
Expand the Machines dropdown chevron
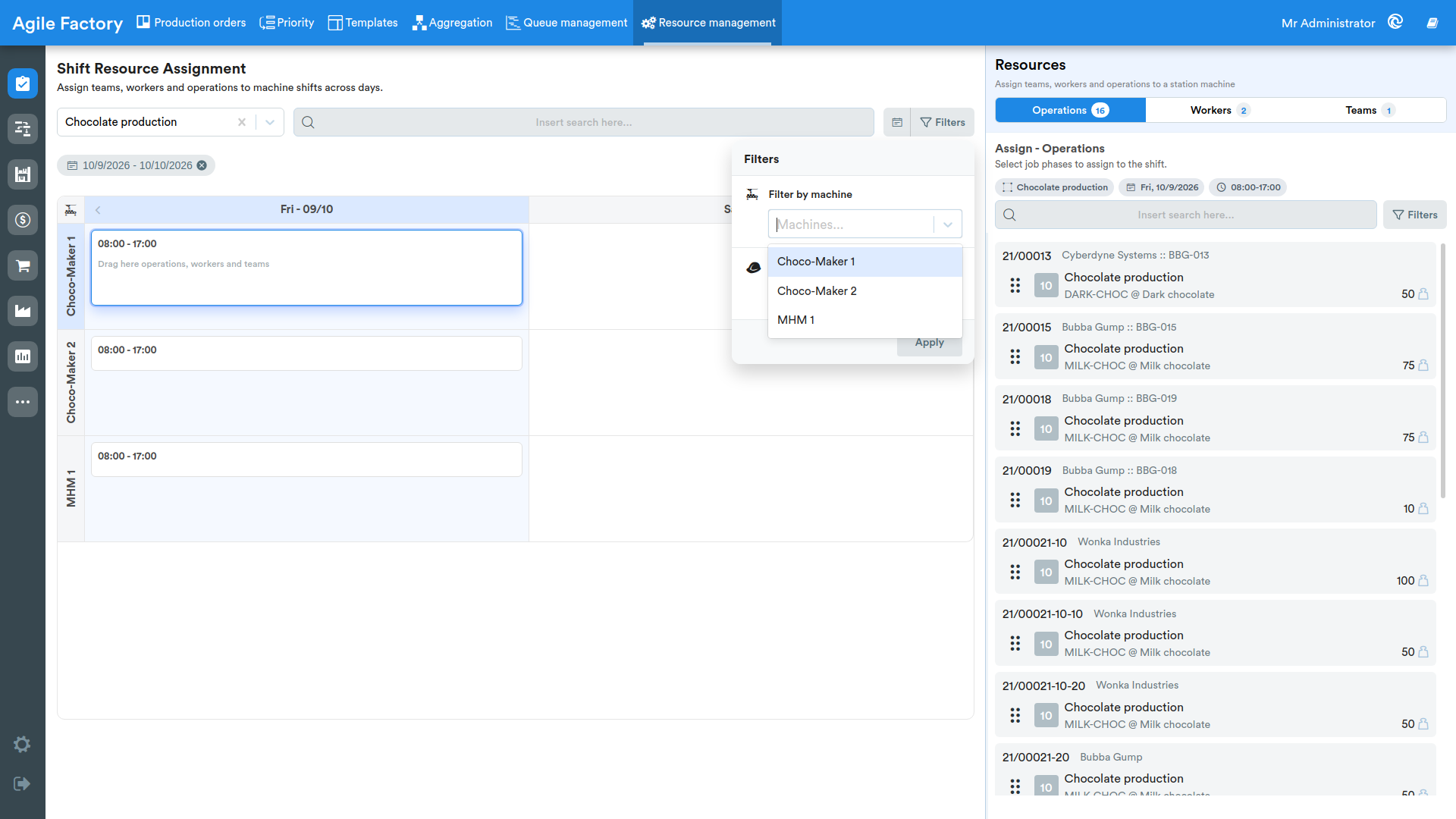point(948,224)
